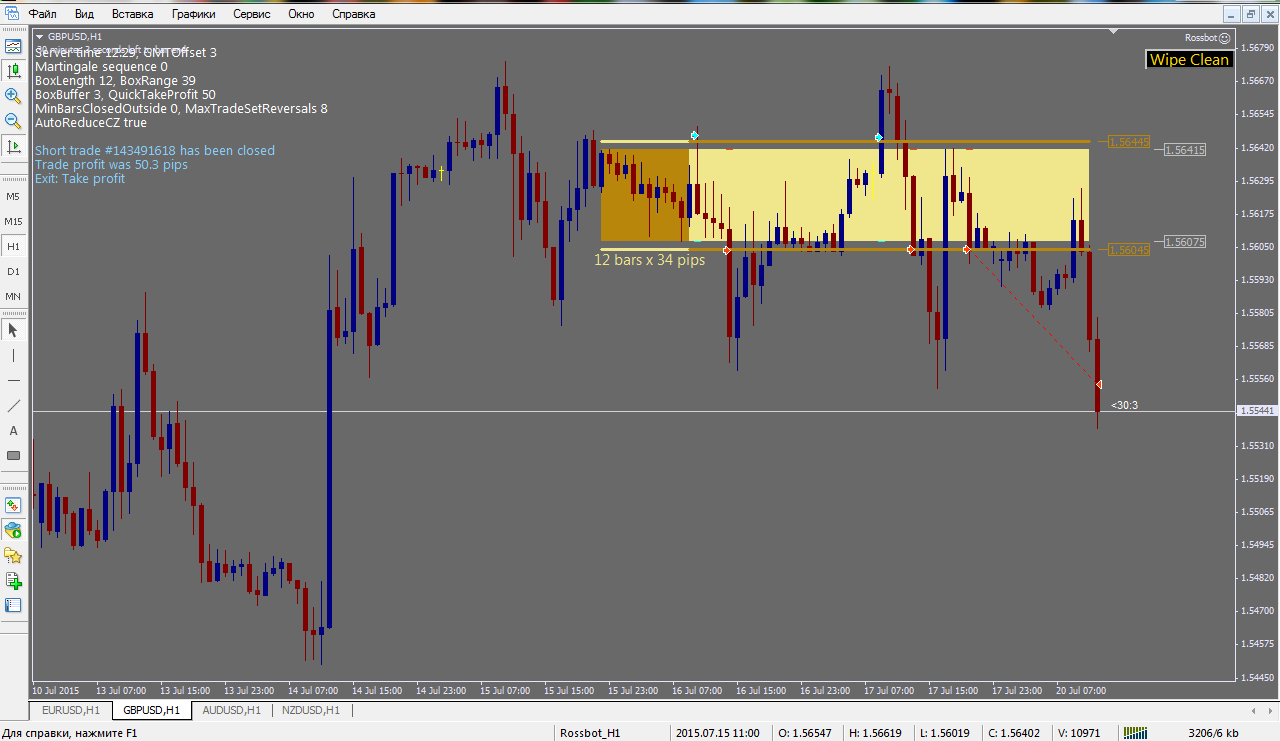Select the vertical line drawing tool
The width and height of the screenshot is (1280, 741).
(13, 355)
